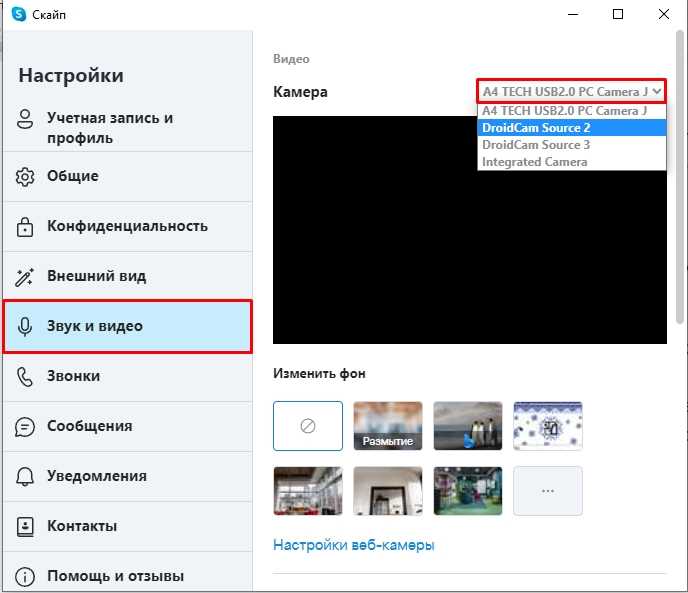This screenshot has height=593, width=688.
Task: Click the microphone icon for Звук и видео
Action: 25,327
